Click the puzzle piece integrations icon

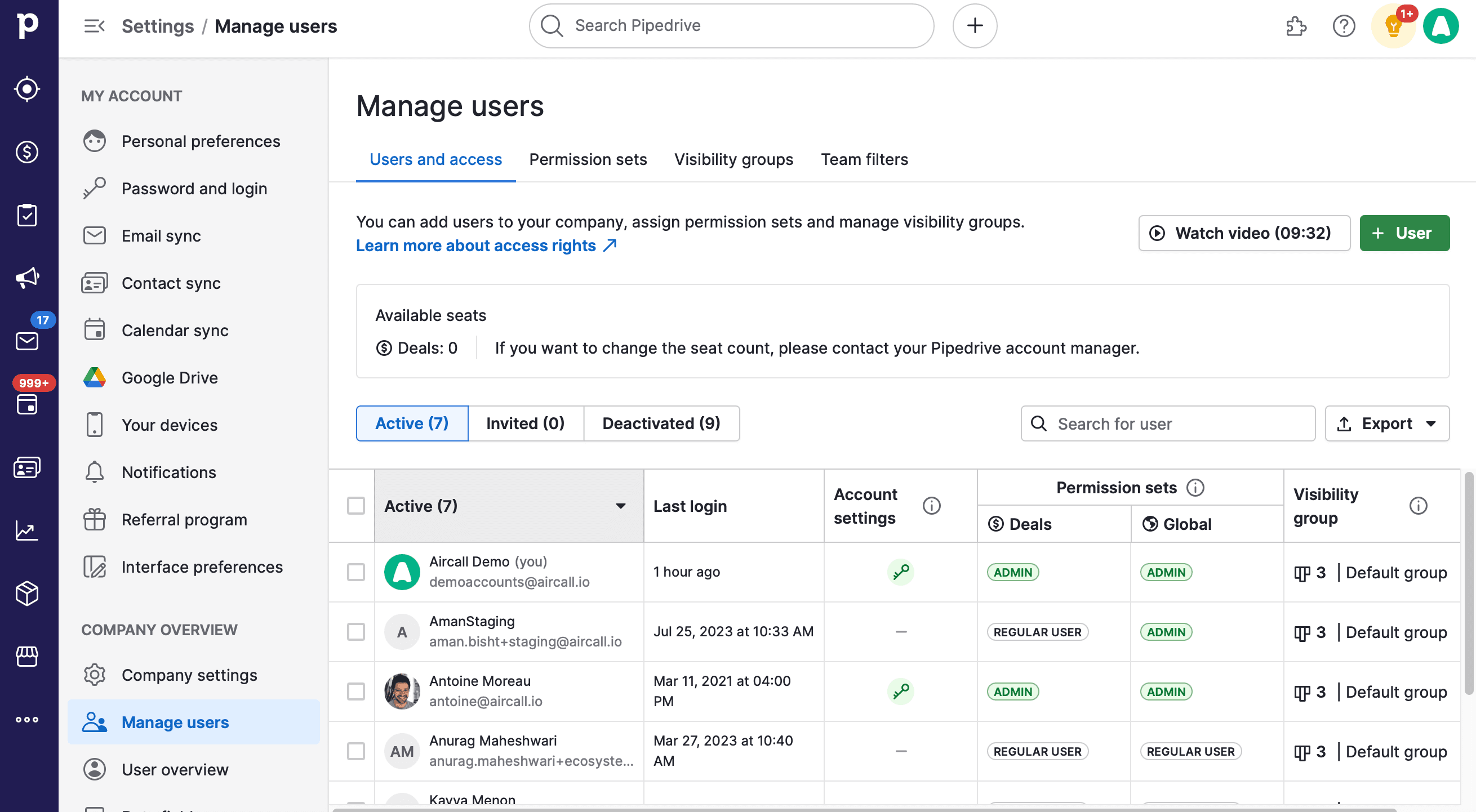coord(1297,26)
